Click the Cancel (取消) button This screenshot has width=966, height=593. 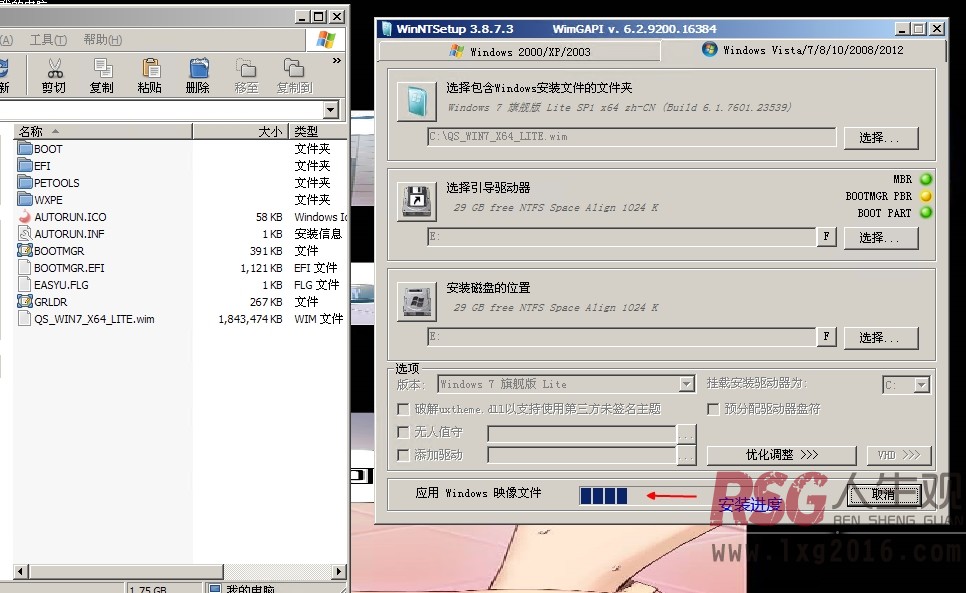pyautogui.click(x=883, y=494)
